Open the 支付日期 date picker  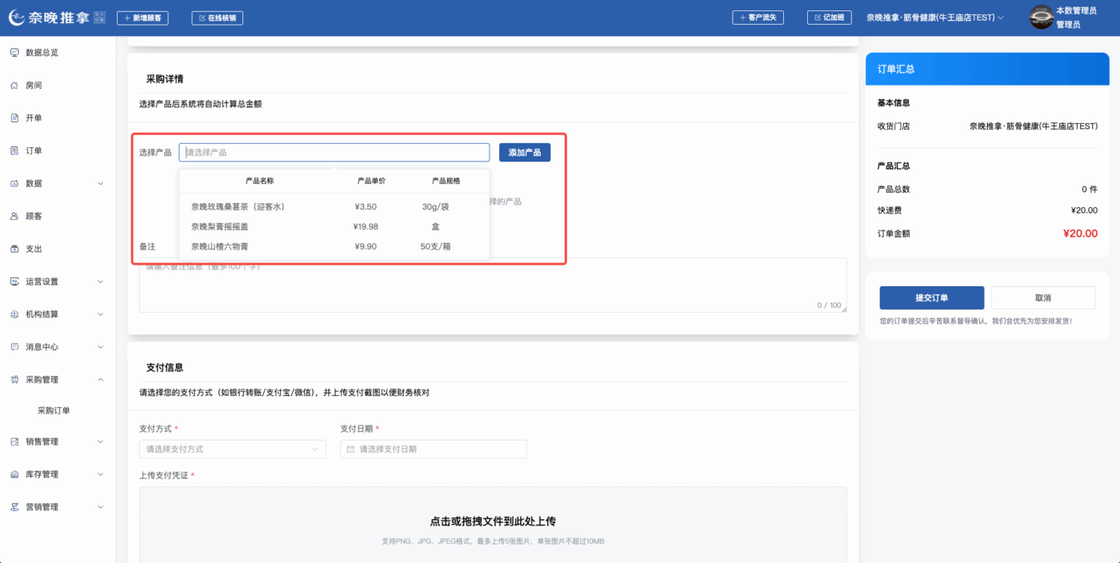(x=434, y=449)
